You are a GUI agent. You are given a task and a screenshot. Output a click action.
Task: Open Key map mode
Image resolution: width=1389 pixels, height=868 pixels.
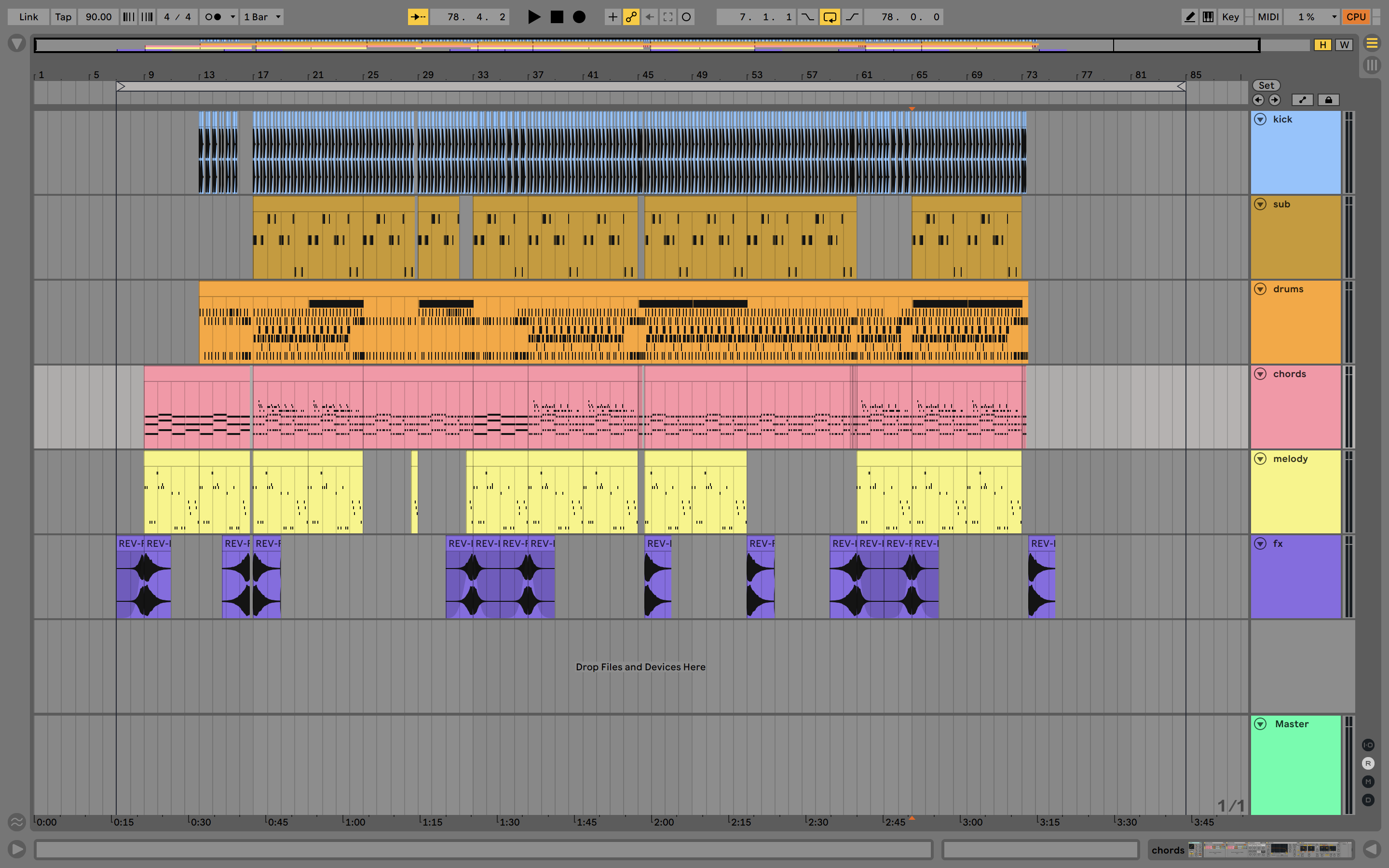(1230, 17)
